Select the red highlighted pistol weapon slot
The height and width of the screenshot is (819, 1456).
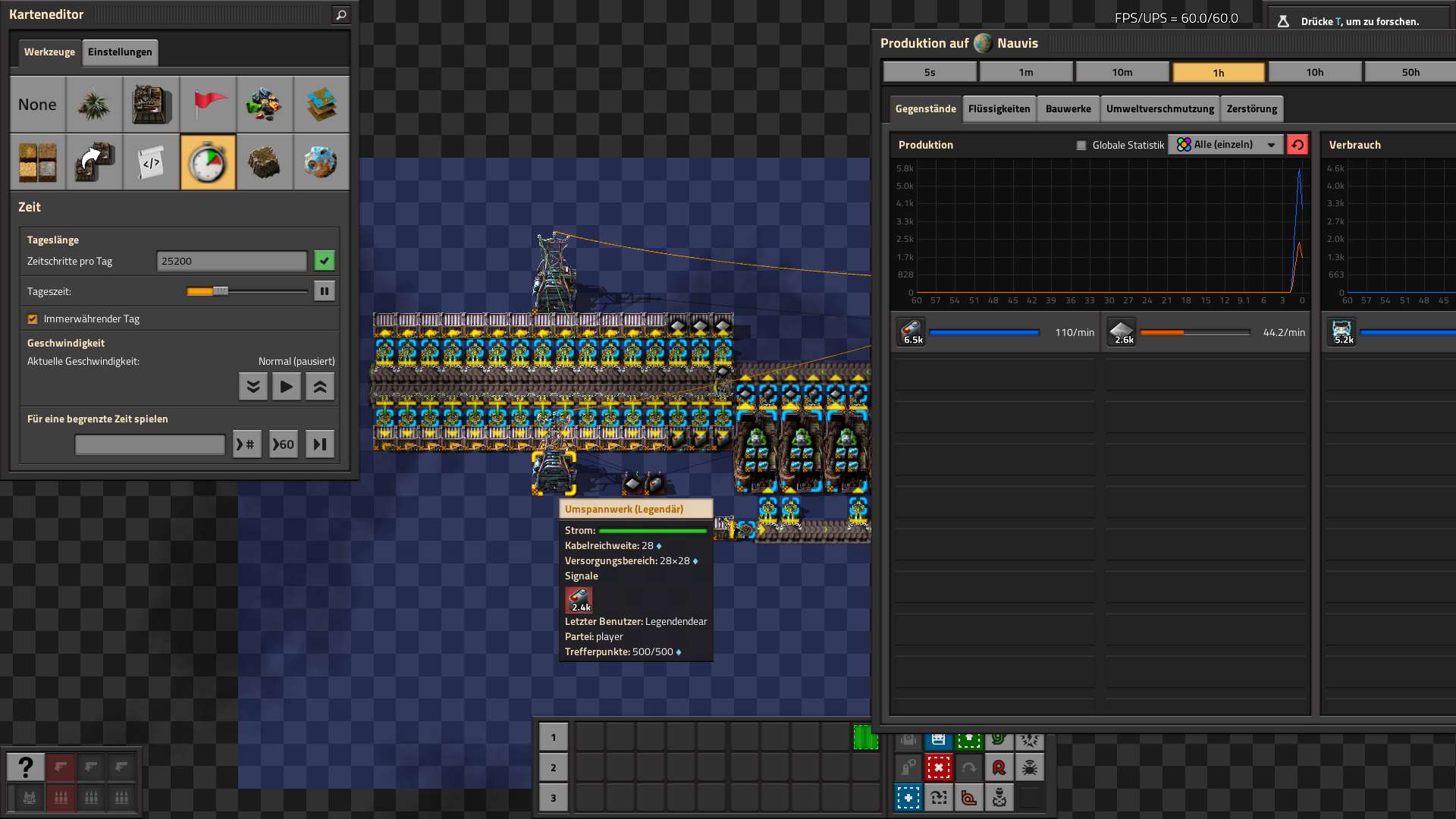pyautogui.click(x=61, y=767)
